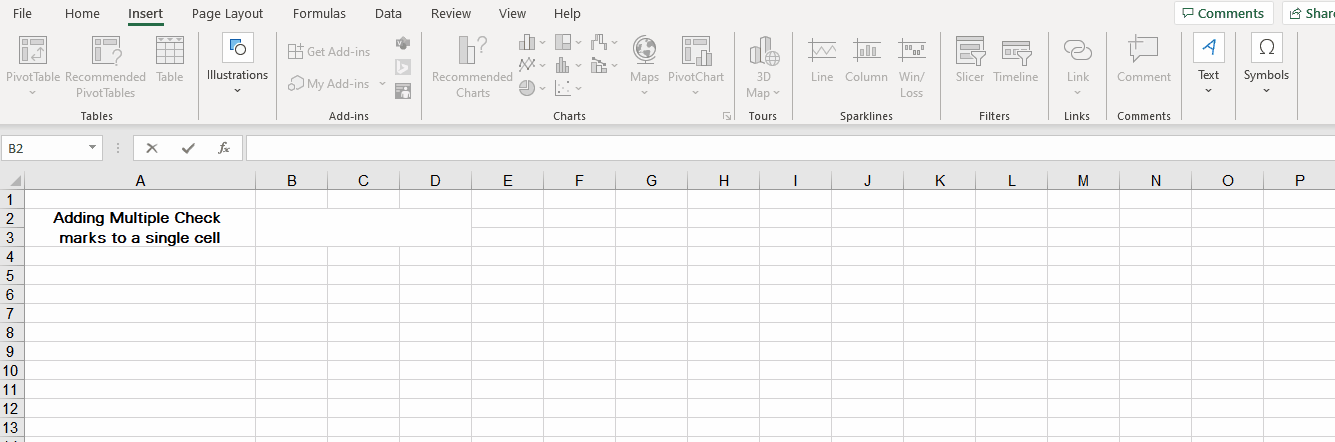Screen dimensions: 1335x442
Task: Open the File tab
Action: 22,14
